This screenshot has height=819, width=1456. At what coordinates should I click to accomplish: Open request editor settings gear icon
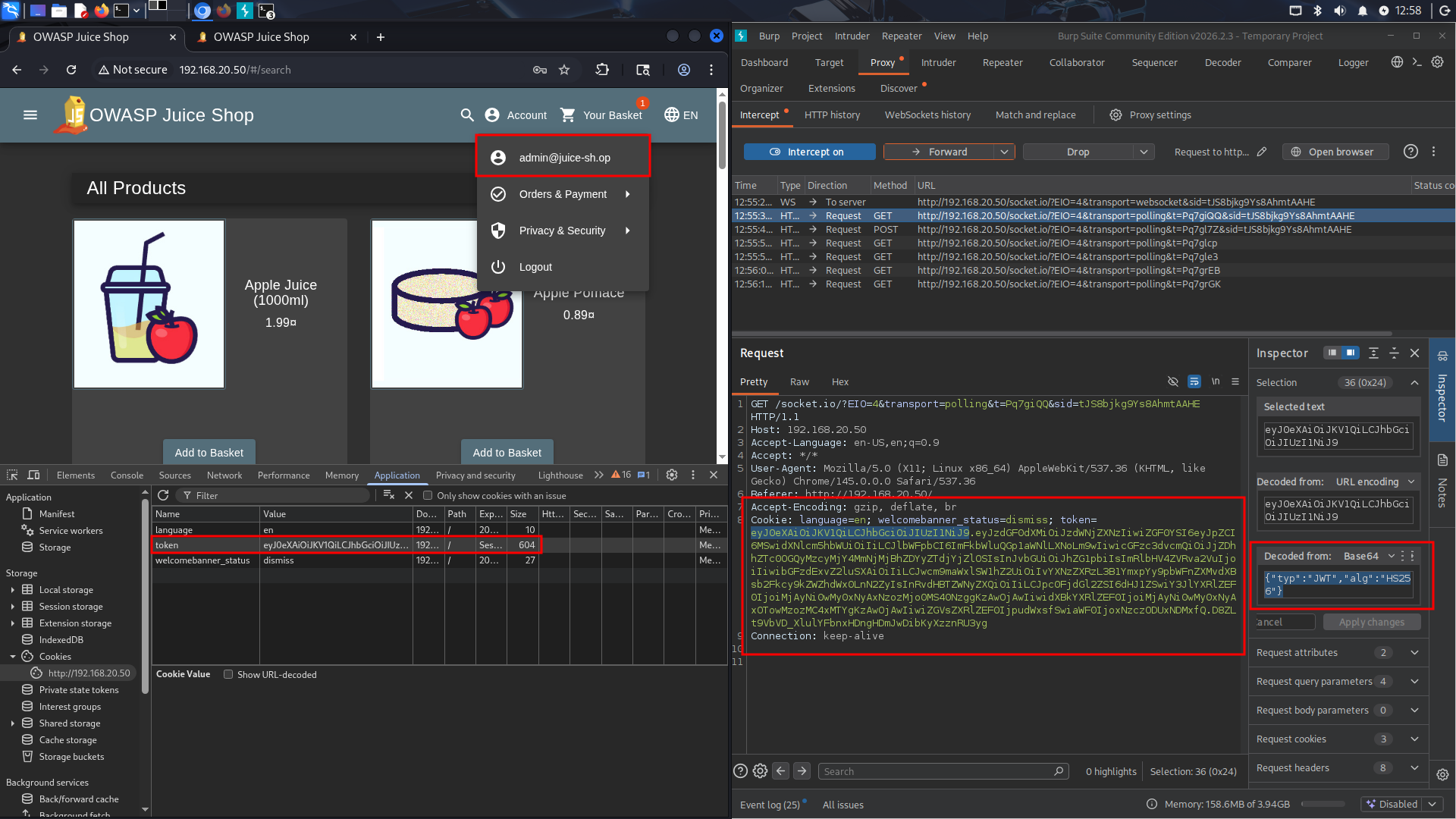pyautogui.click(x=760, y=770)
